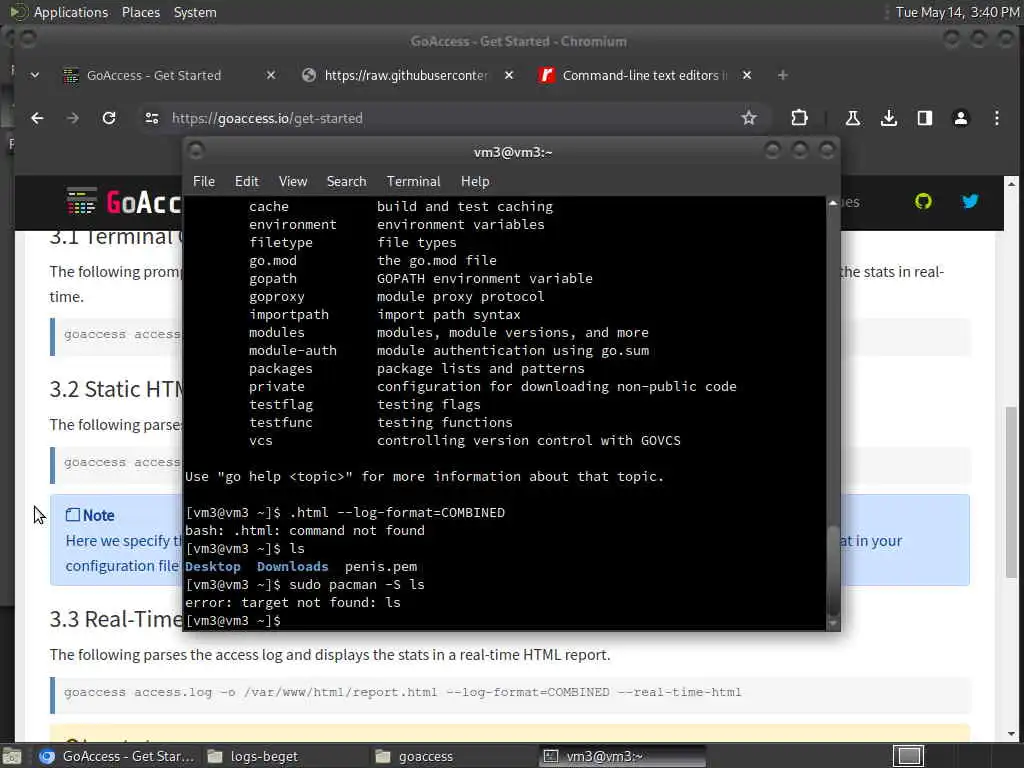
Task: Click the 'Note' heading in blue box
Action: pos(98,515)
